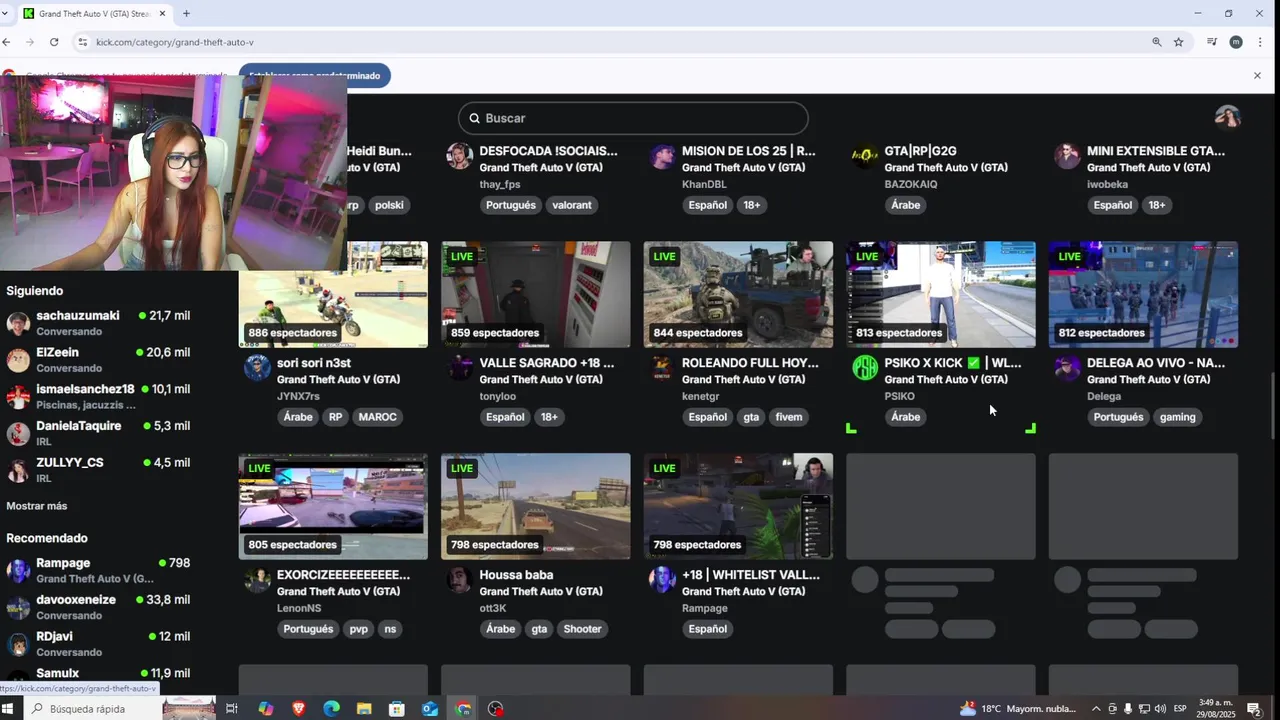Image resolution: width=1280 pixels, height=720 pixels.
Task: Open RDjavi's recommended channel avatar
Action: pos(18,644)
